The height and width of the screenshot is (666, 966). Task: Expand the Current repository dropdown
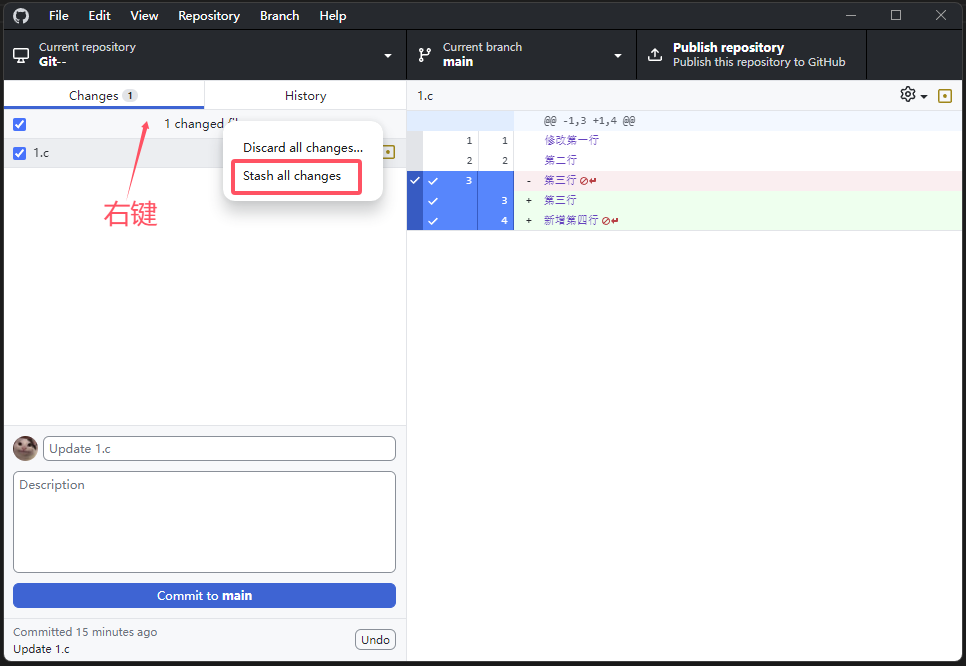pos(388,55)
